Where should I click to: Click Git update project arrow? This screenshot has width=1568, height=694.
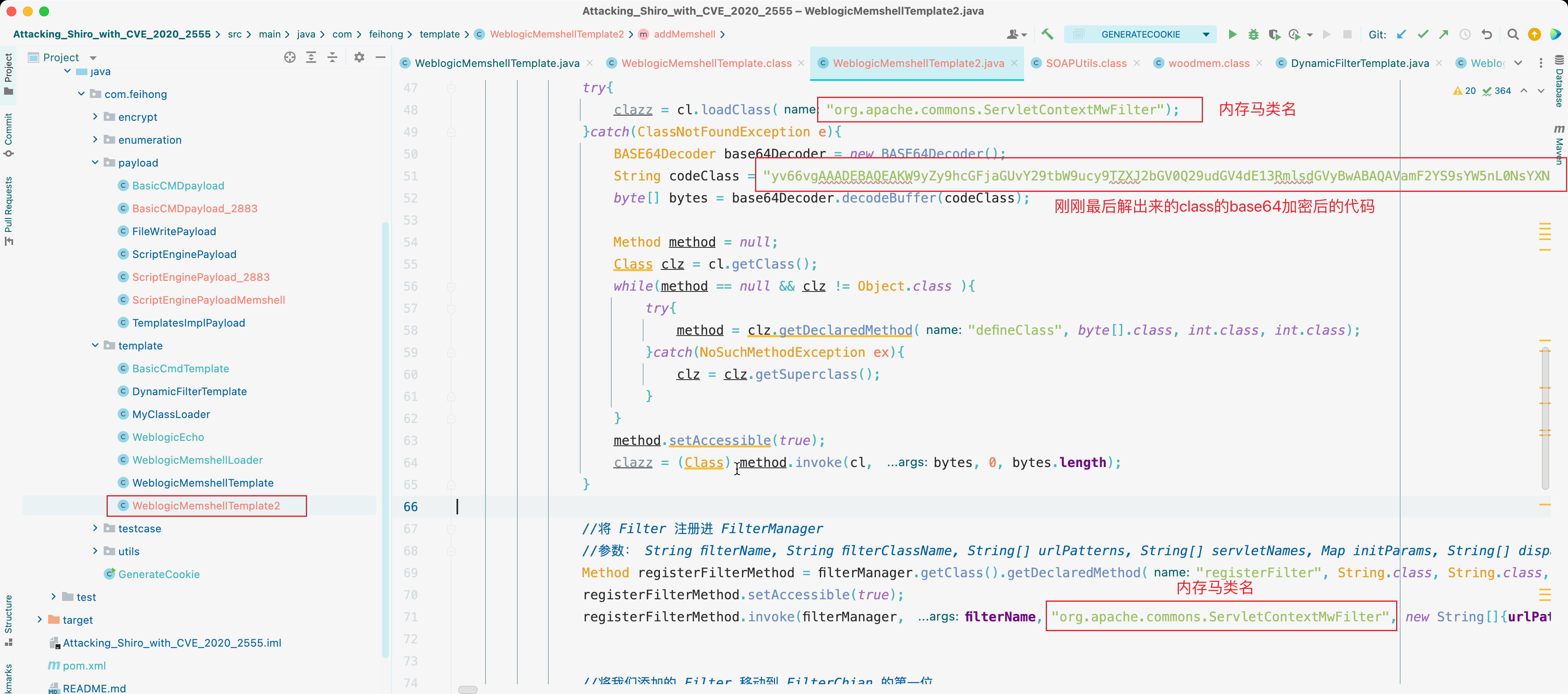click(x=1401, y=34)
